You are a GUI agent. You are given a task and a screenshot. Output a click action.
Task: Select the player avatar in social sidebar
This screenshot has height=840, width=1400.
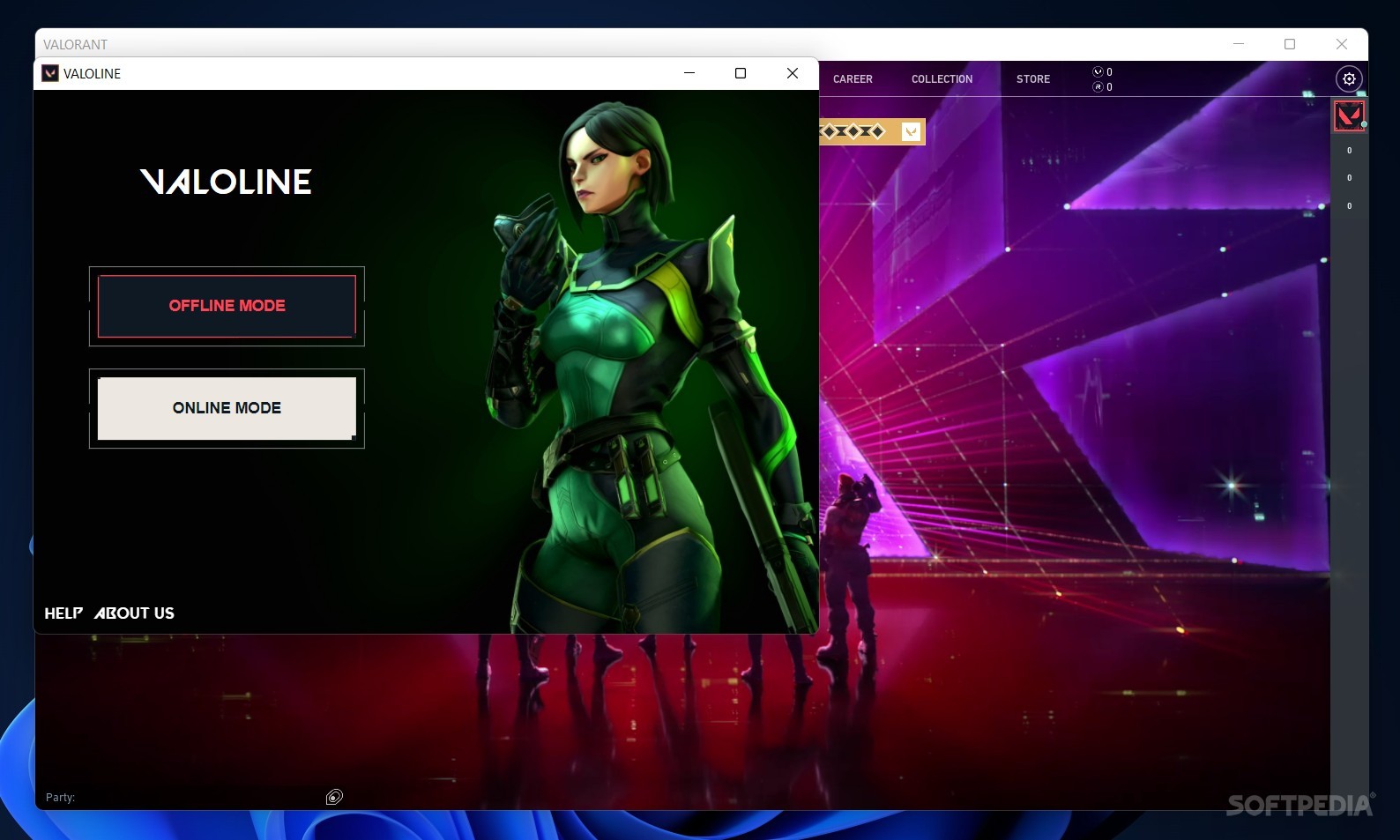click(1349, 116)
